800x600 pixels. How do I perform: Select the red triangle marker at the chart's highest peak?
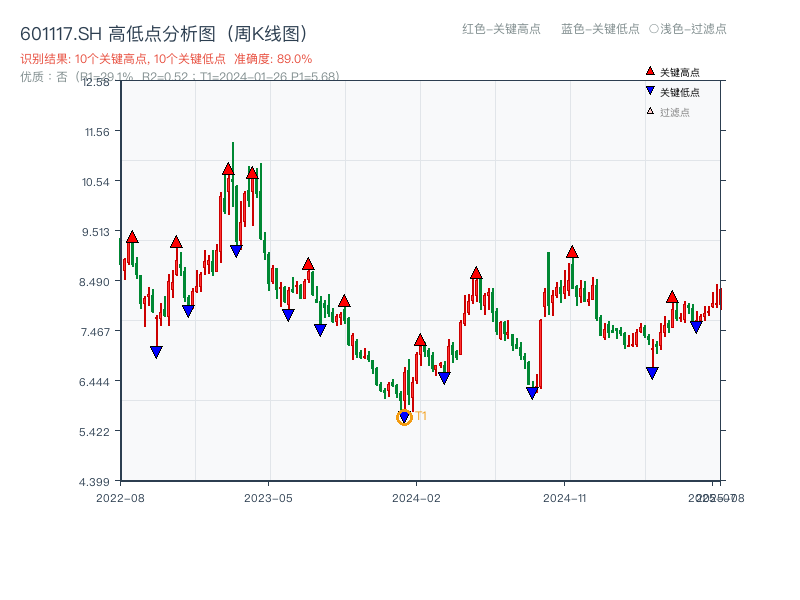(x=227, y=169)
